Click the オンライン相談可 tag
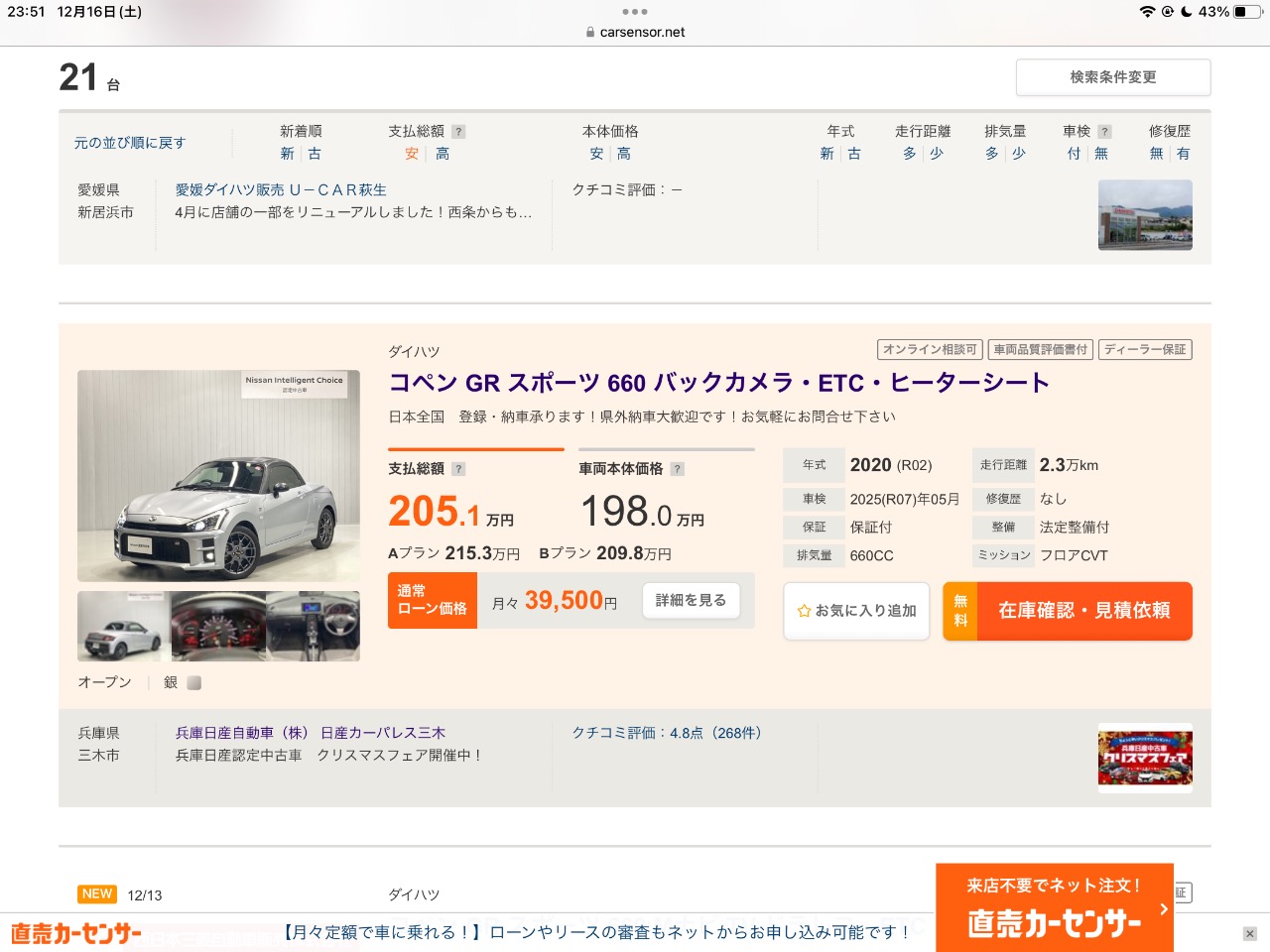The width and height of the screenshot is (1270, 952). (930, 349)
